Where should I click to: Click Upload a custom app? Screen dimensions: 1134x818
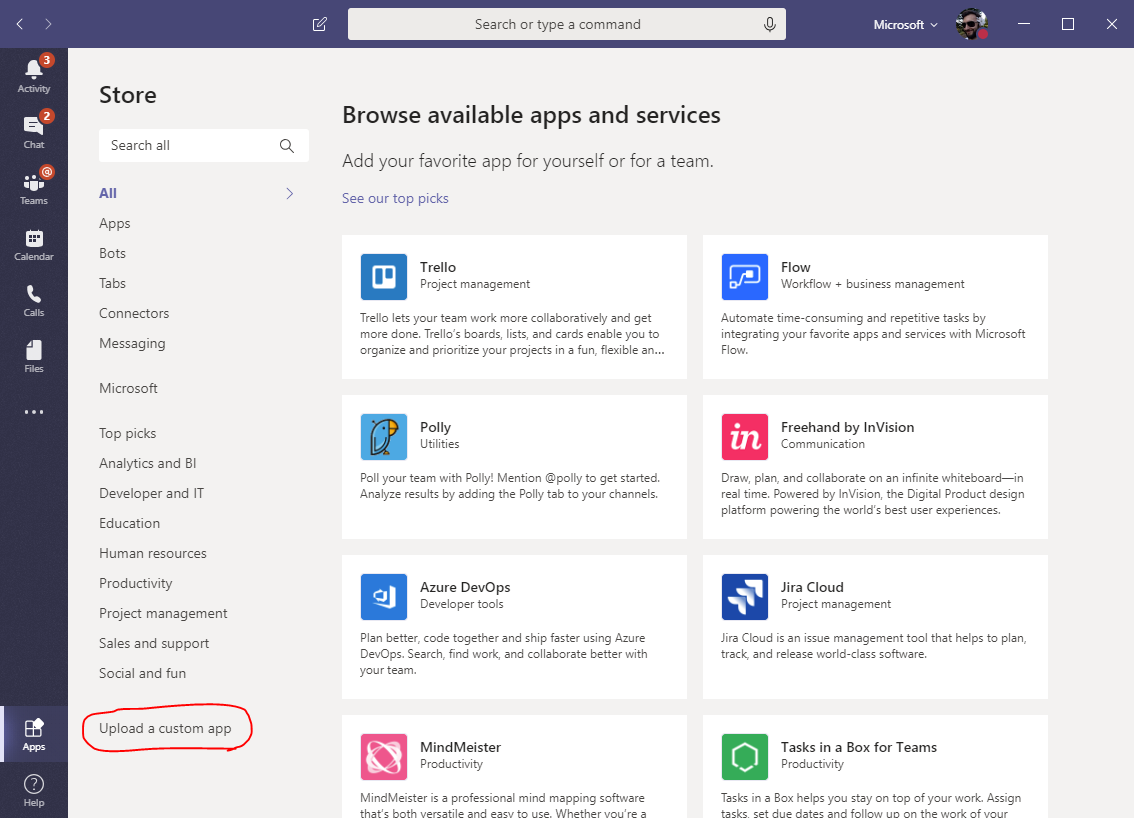pyautogui.click(x=165, y=728)
